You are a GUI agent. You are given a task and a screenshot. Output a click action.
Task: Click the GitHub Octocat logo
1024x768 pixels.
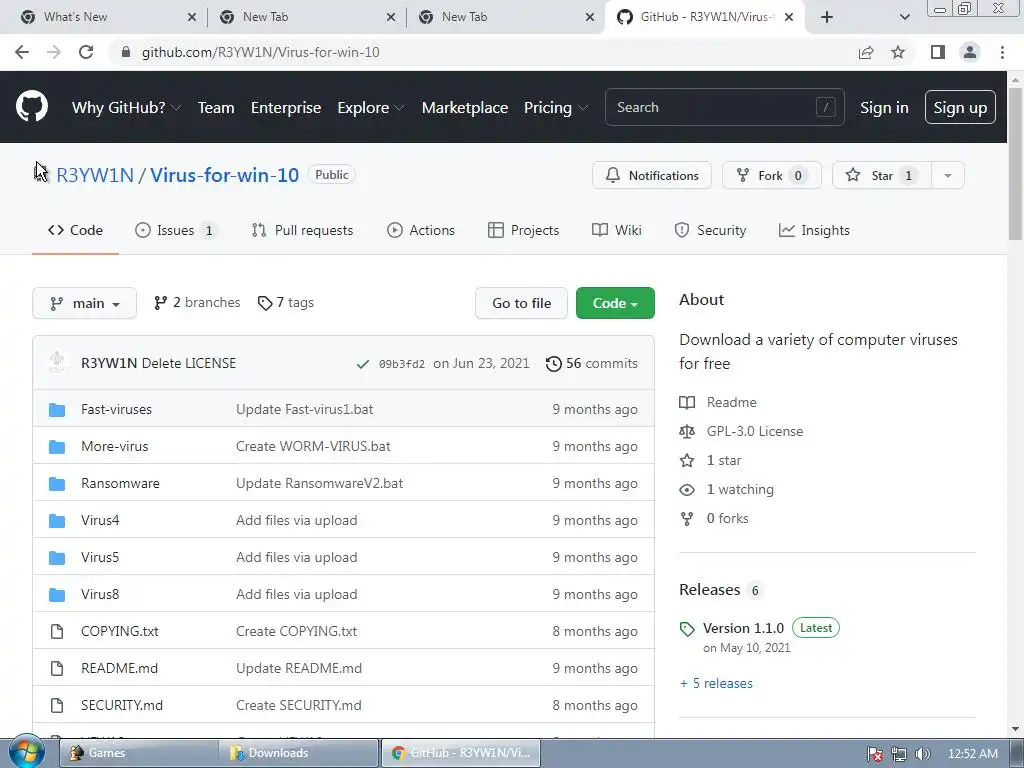pyautogui.click(x=31, y=107)
